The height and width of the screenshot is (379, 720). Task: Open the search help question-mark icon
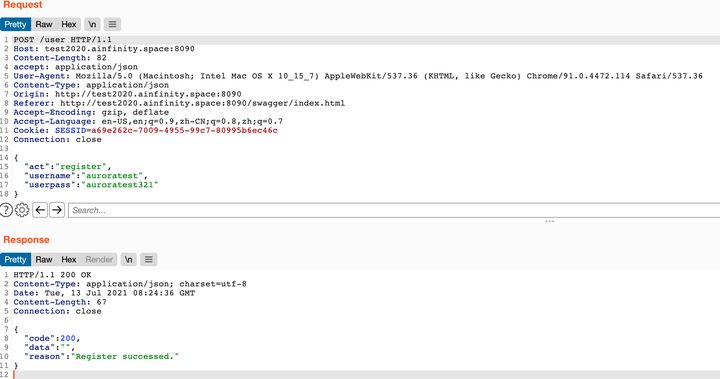click(x=6, y=210)
